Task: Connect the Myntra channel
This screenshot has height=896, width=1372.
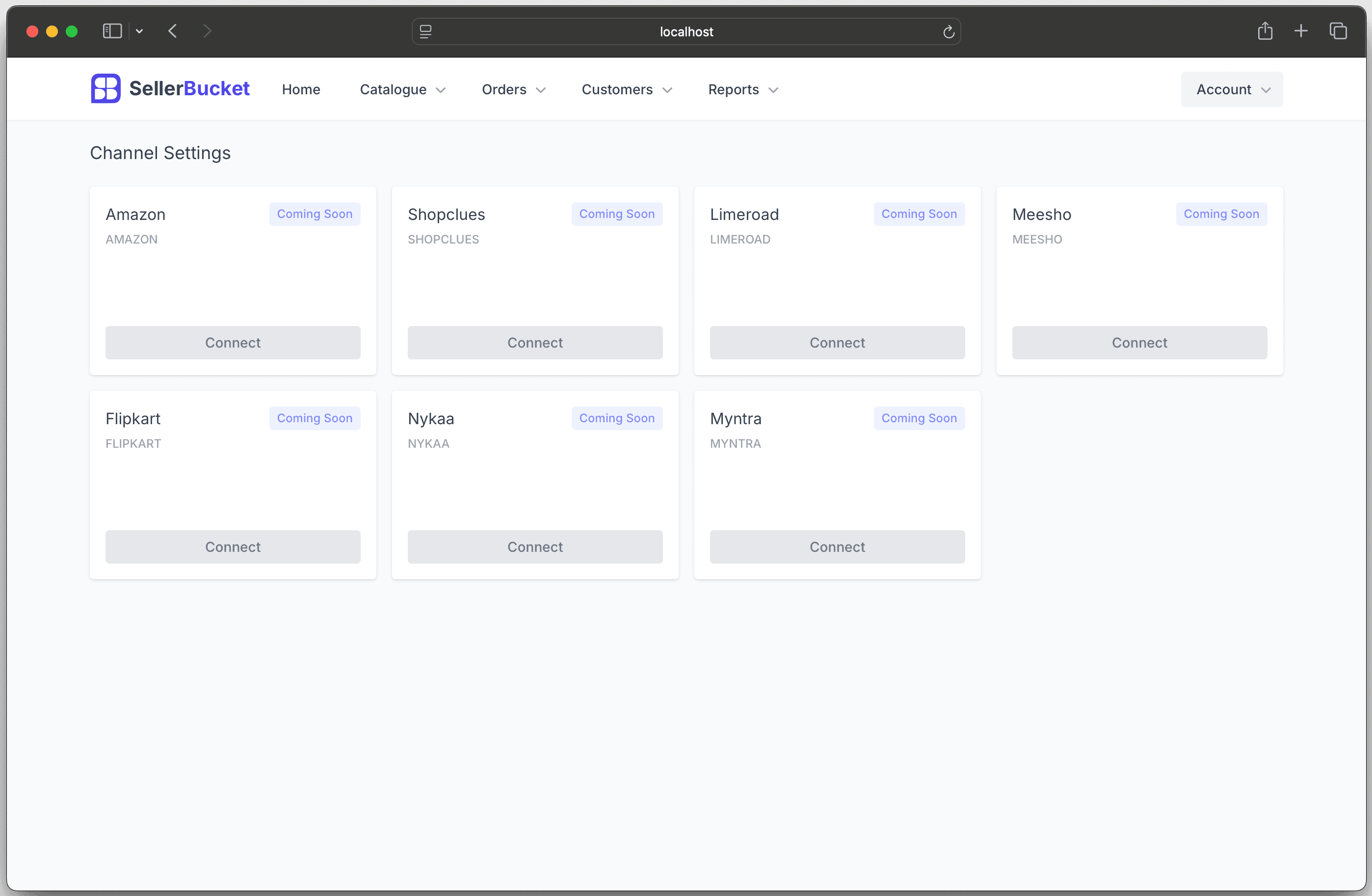Action: [837, 547]
